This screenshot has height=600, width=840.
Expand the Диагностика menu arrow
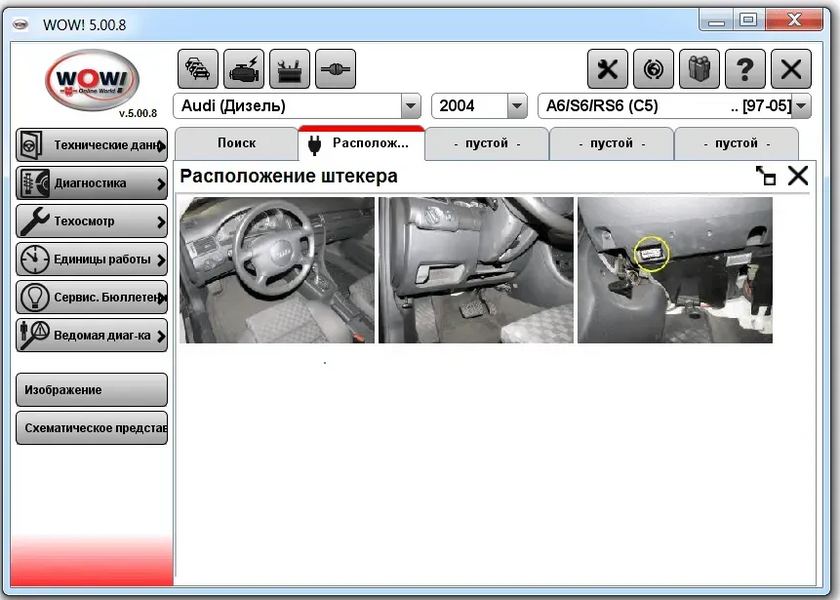pos(161,184)
